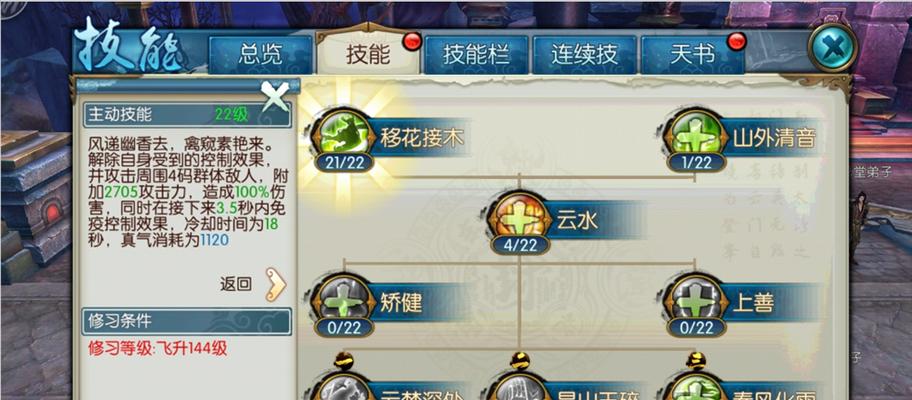Select the bottom middle skill icon
Image resolution: width=912 pixels, height=400 pixels.
tap(519, 386)
